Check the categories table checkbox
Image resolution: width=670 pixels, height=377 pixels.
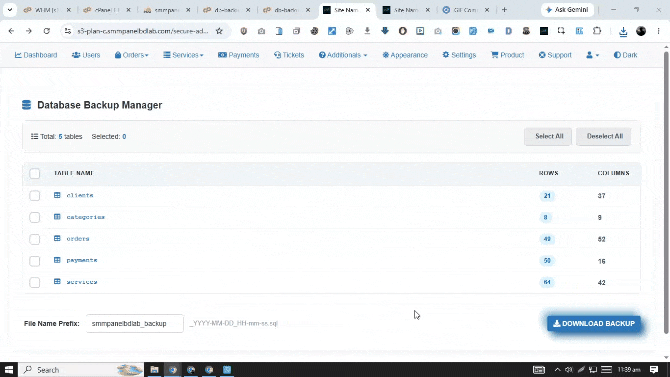pos(35,218)
